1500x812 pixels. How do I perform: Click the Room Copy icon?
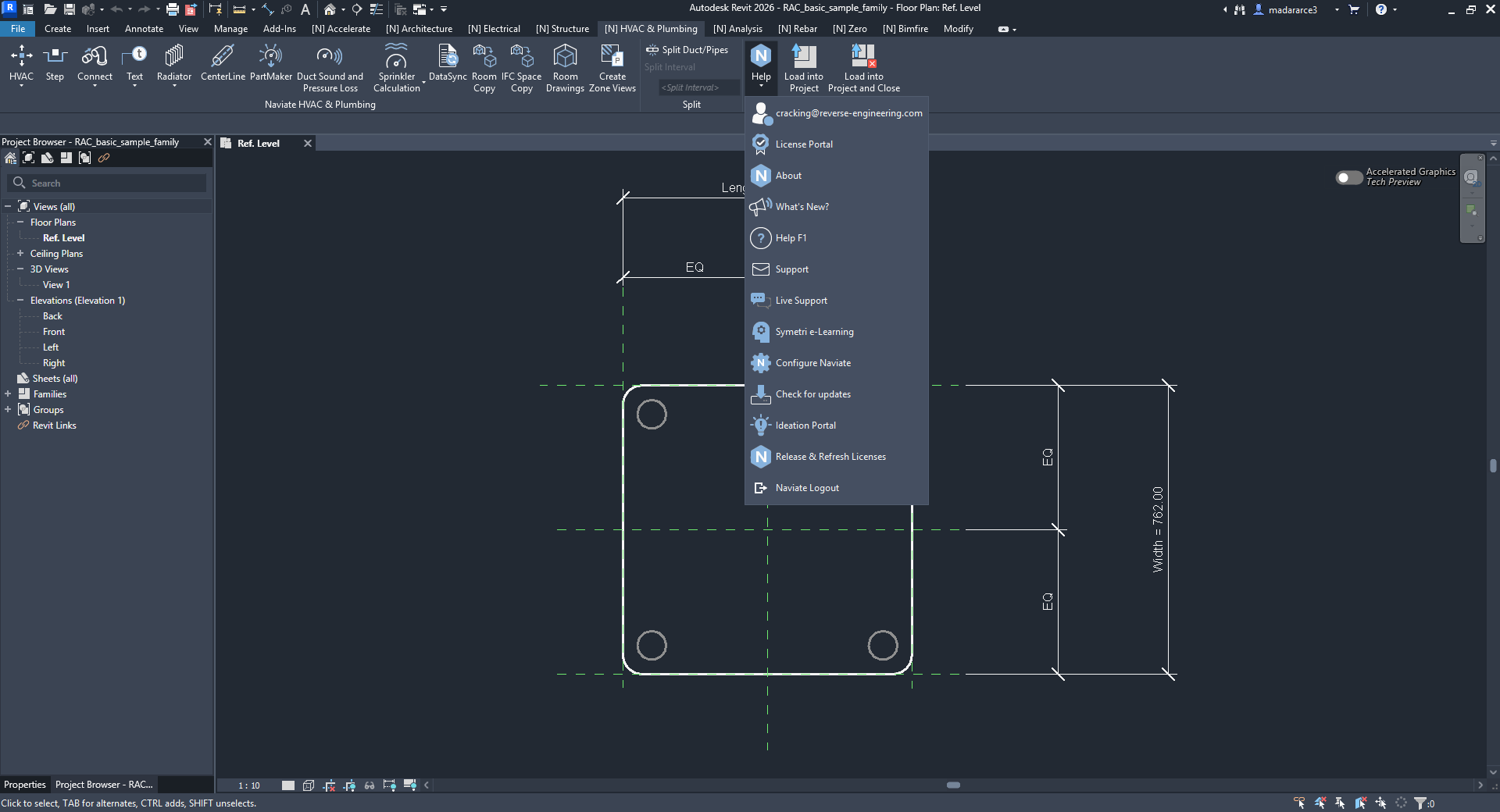[x=484, y=68]
